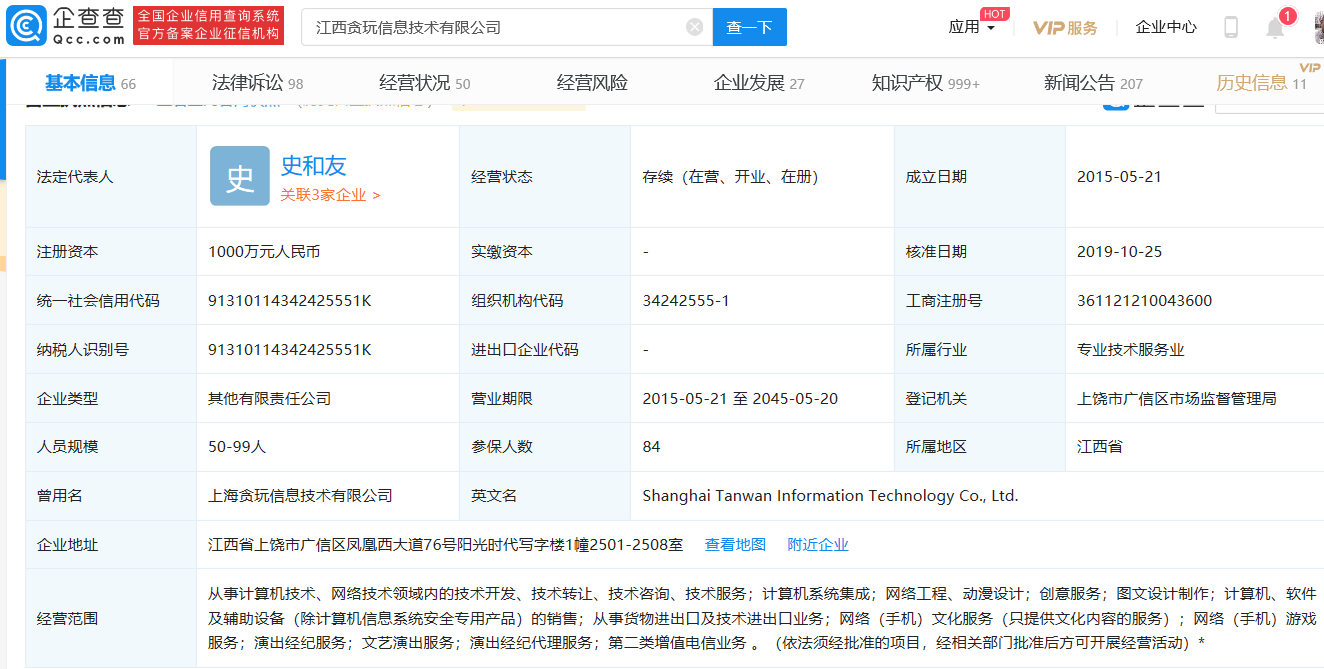1324x669 pixels.
Task: Expand 关联3家企业 related companies
Action: point(330,195)
